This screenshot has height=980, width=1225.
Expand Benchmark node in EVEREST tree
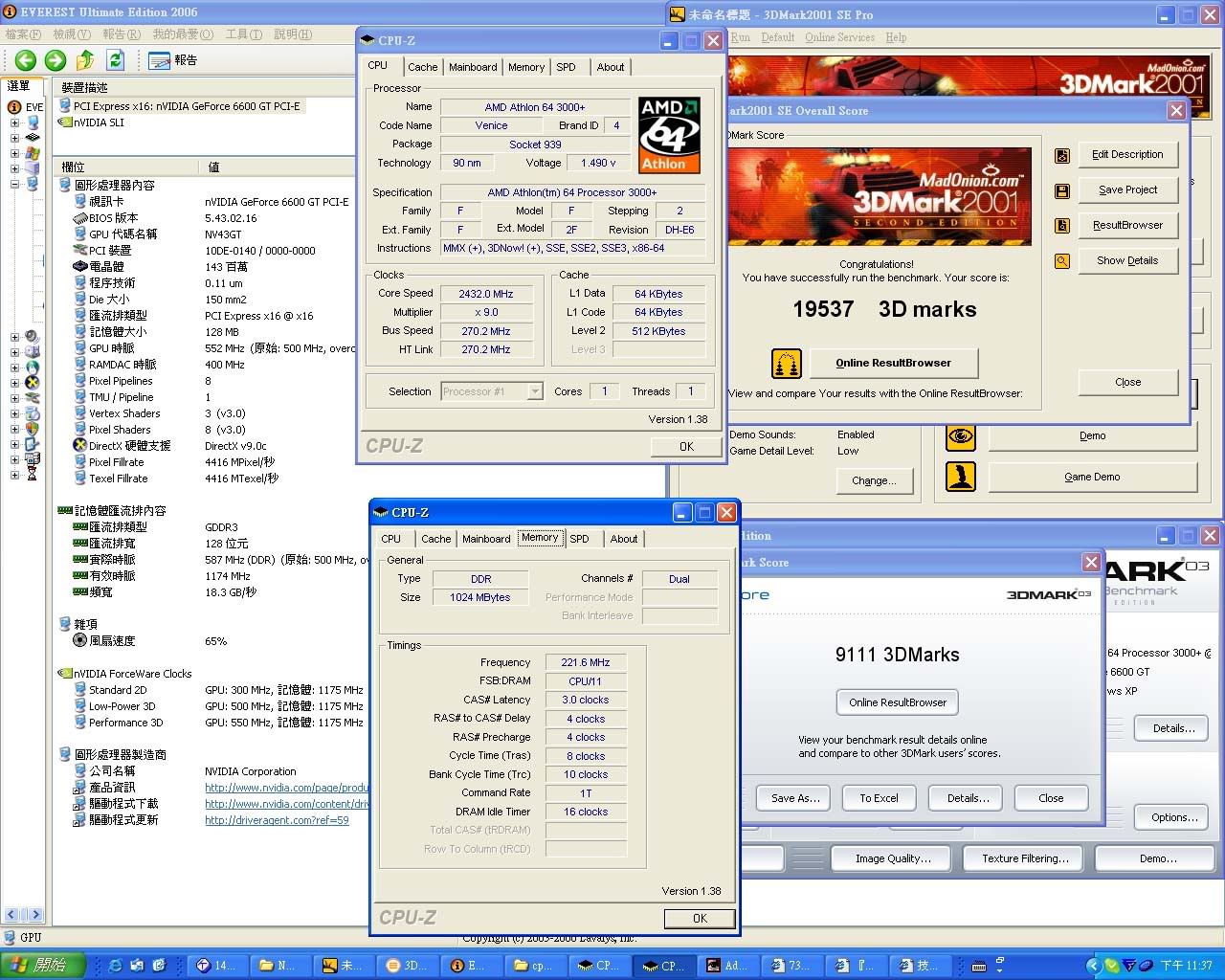(14, 474)
